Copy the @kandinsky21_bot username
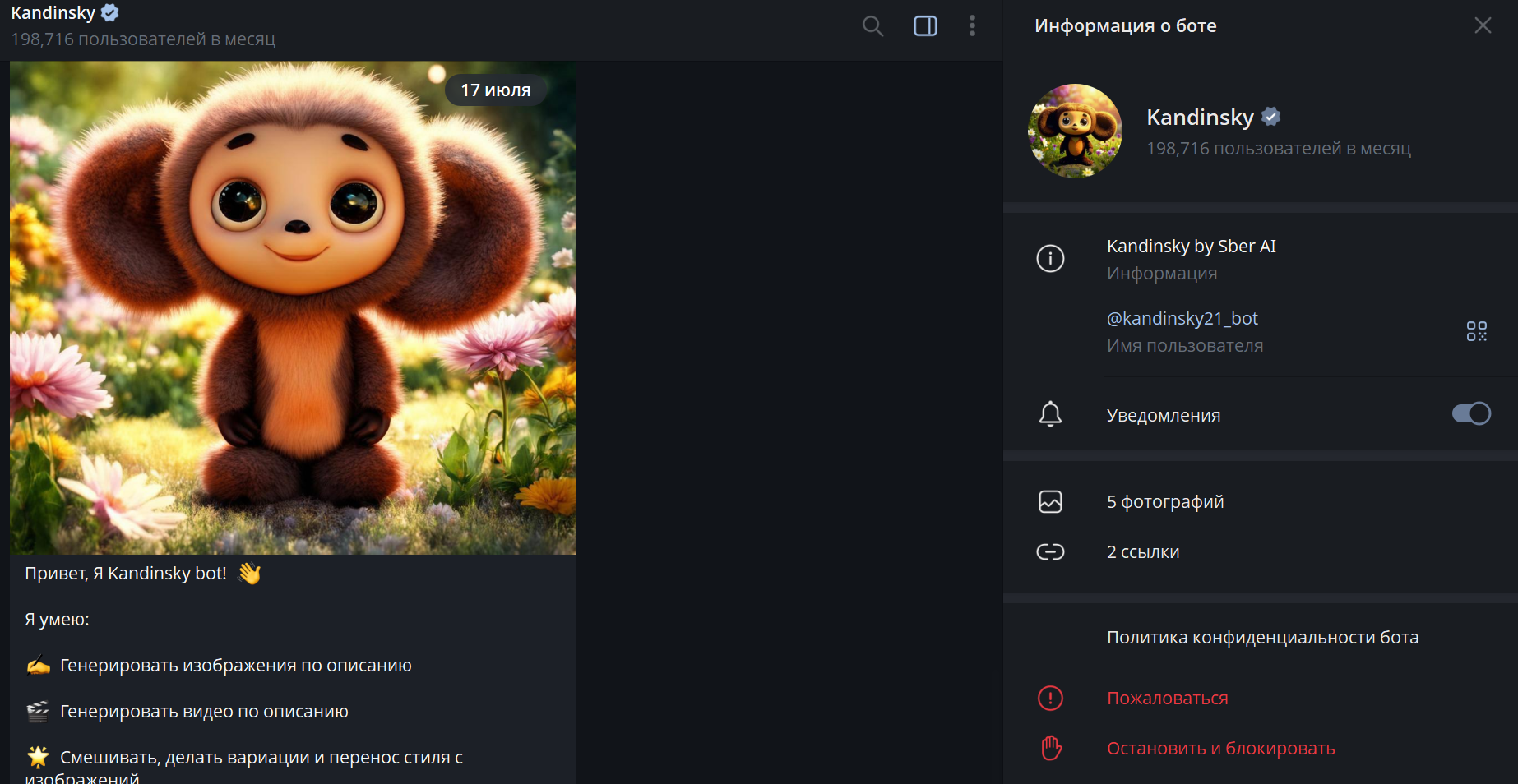Viewport: 1518px width, 784px height. point(1182,318)
